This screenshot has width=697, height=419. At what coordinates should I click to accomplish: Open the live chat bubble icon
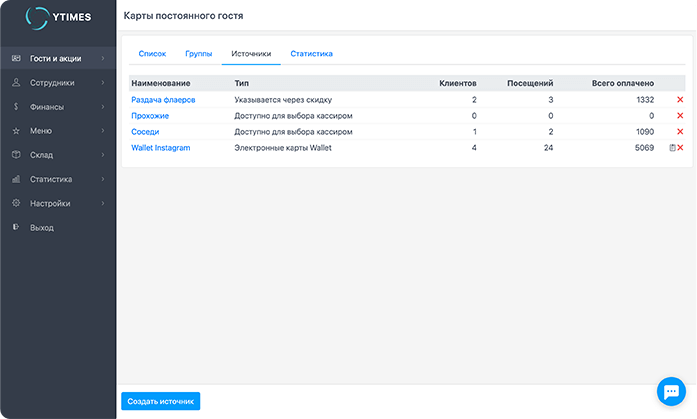[x=668, y=390]
